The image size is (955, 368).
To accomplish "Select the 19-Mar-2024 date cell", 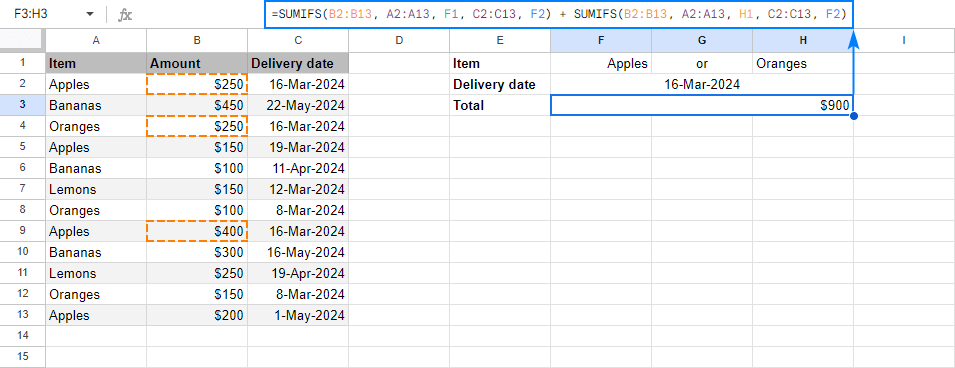I will click(298, 147).
